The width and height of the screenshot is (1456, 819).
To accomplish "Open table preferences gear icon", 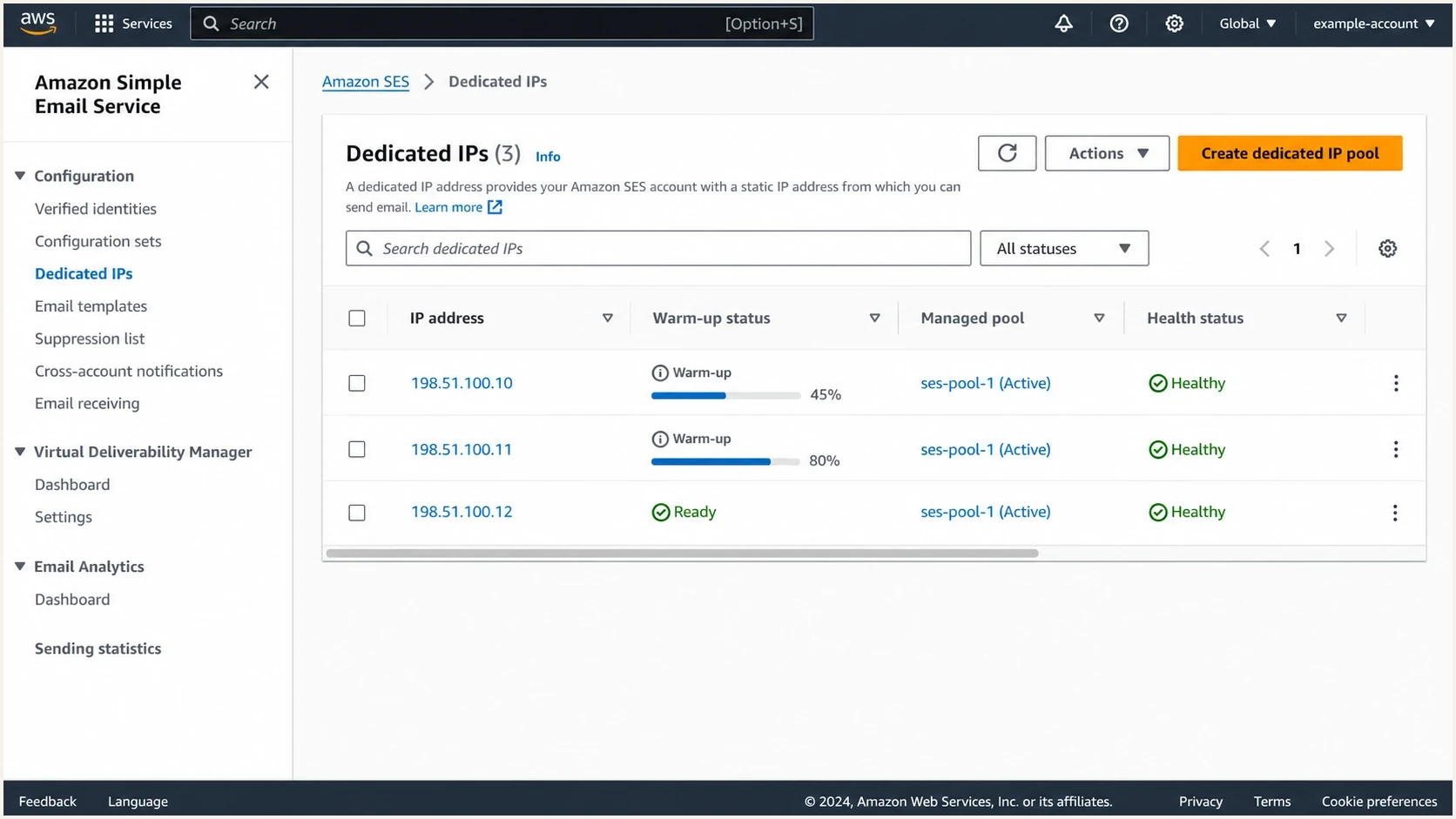I will pos(1387,249).
